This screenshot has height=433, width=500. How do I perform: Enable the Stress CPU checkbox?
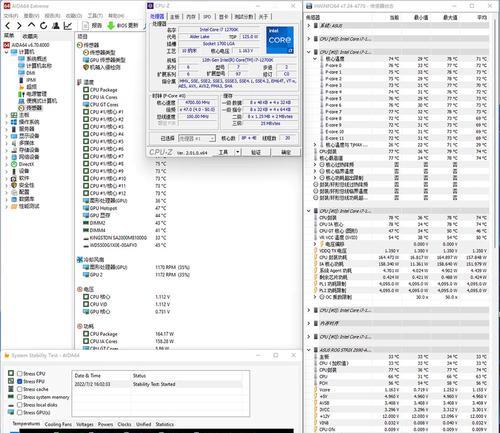20,374
